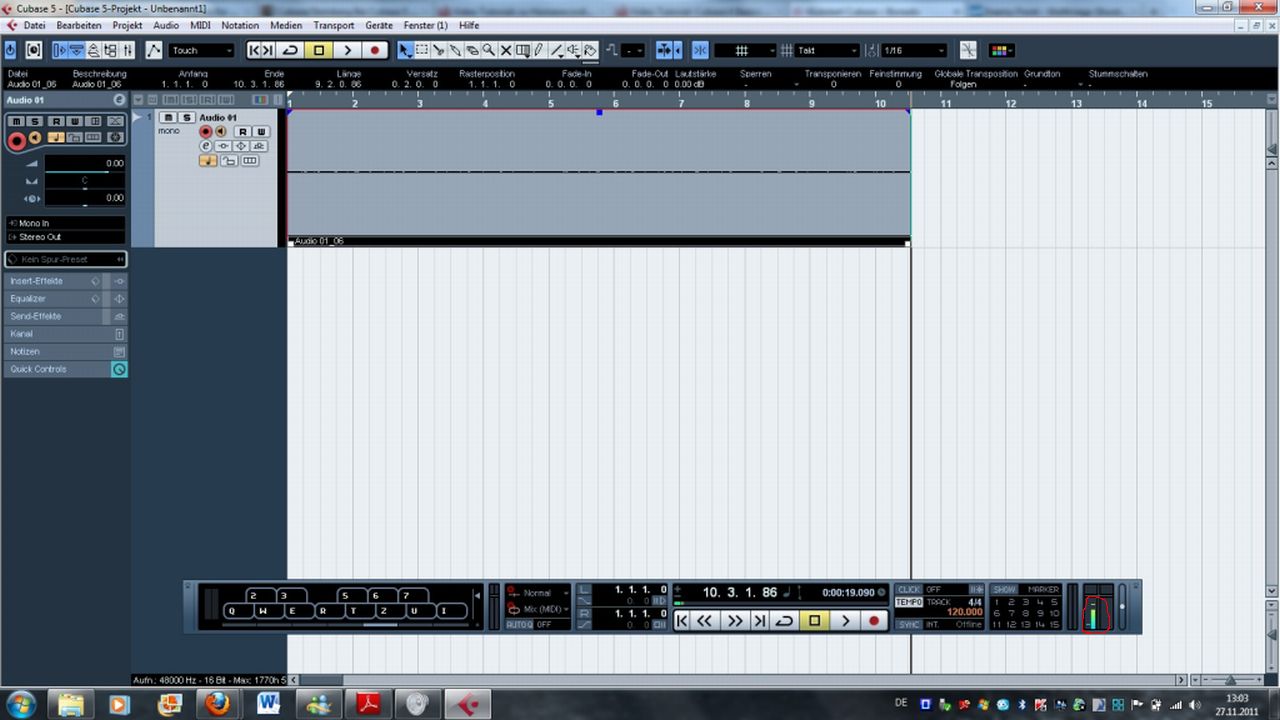Open the Hilfe menu
This screenshot has height=720, width=1280.
point(469,25)
